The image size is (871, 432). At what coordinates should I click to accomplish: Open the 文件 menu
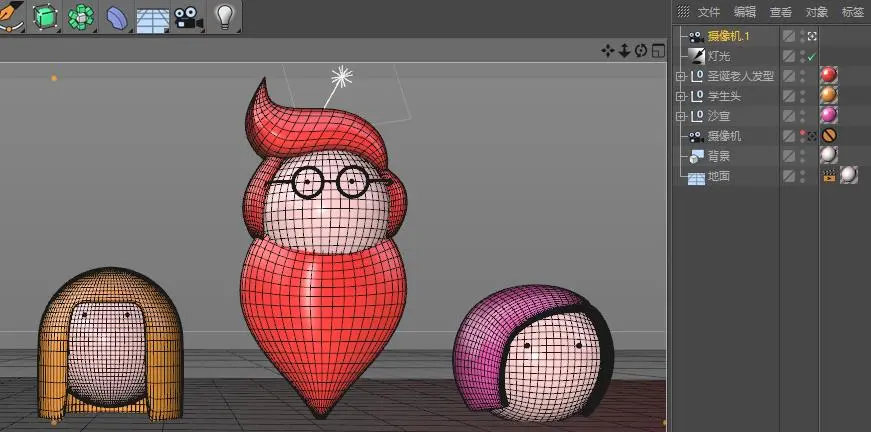pyautogui.click(x=709, y=12)
